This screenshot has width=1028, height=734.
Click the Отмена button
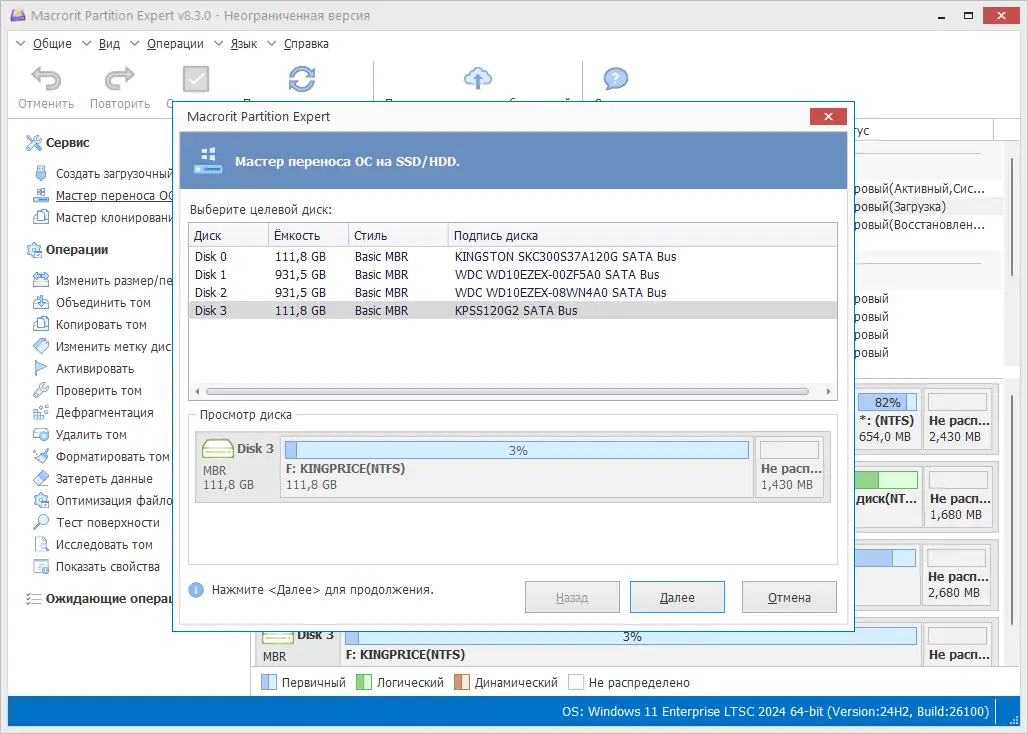[789, 597]
